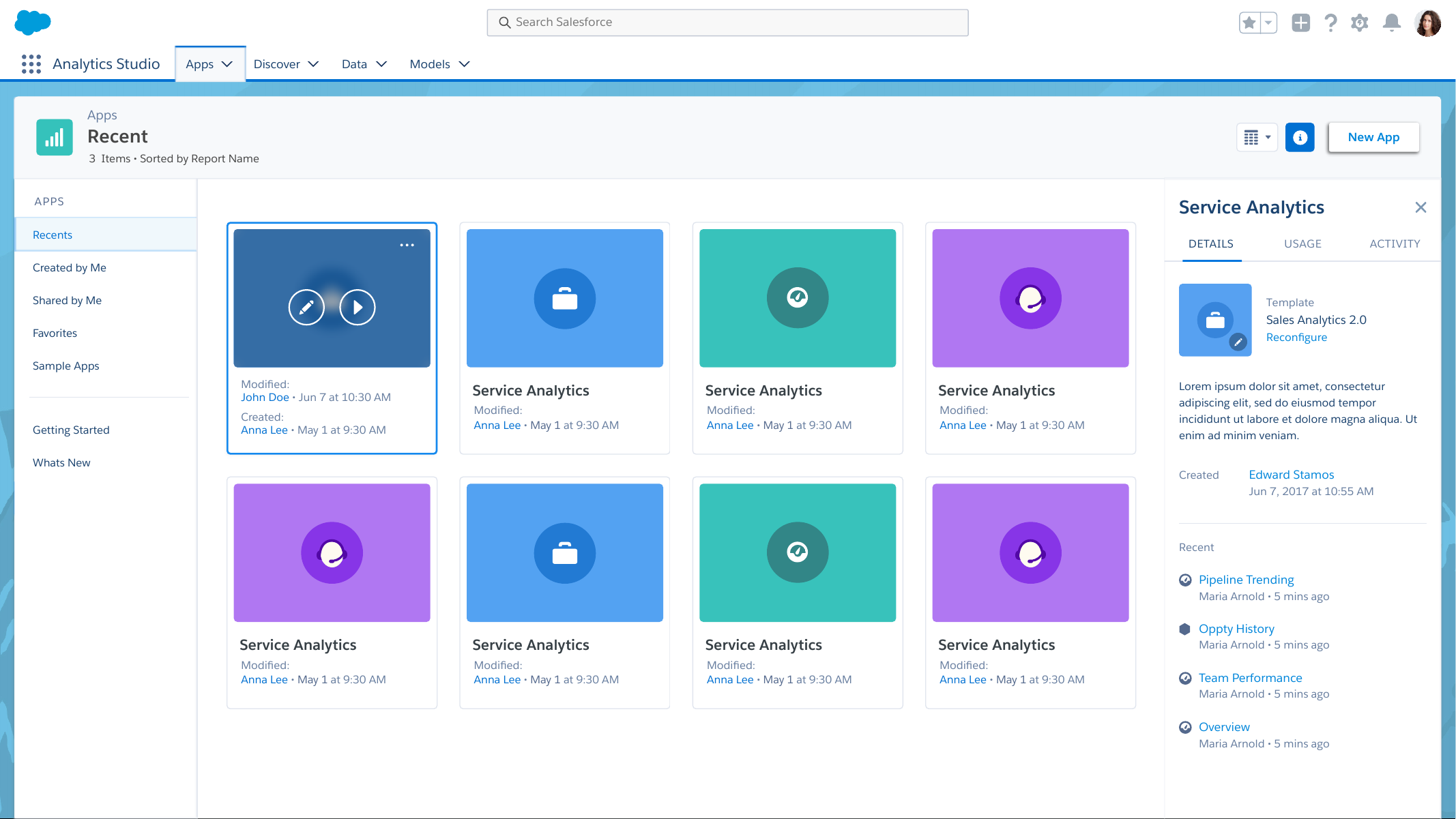Click the Oppy History hexagon icon

1185,629
